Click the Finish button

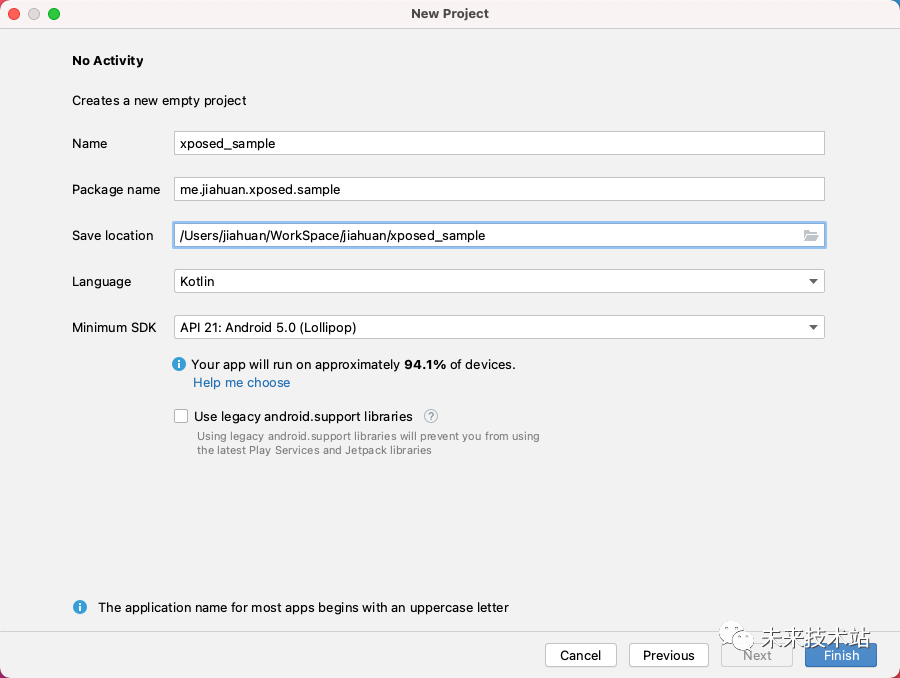click(840, 655)
